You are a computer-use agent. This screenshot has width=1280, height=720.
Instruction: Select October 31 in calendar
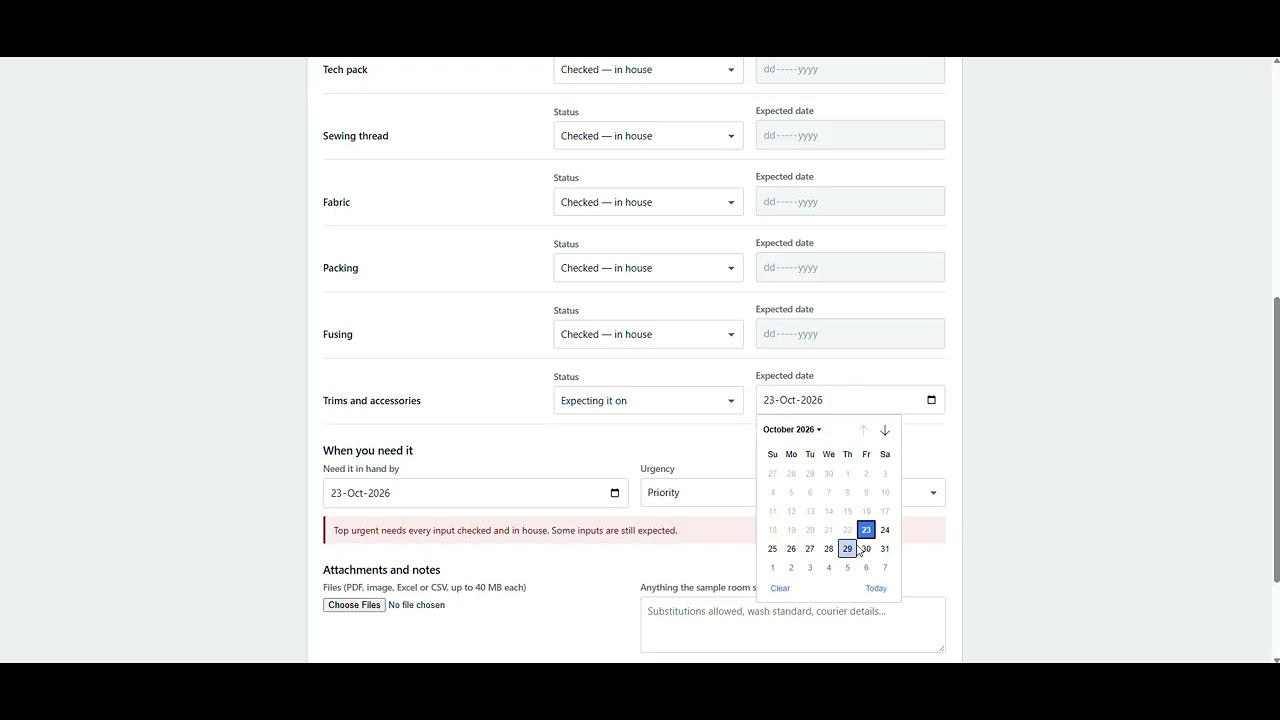click(885, 549)
